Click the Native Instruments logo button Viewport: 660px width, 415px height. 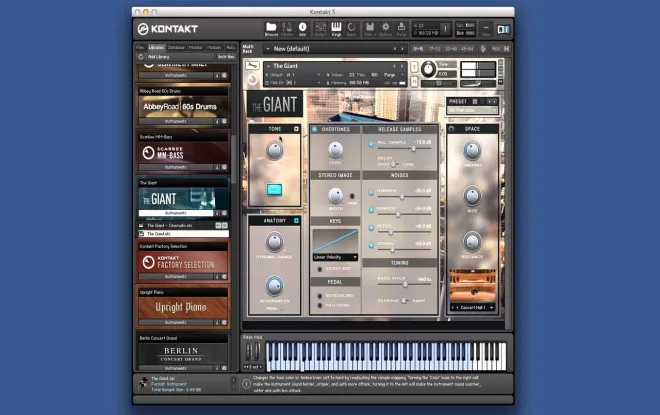tap(503, 29)
